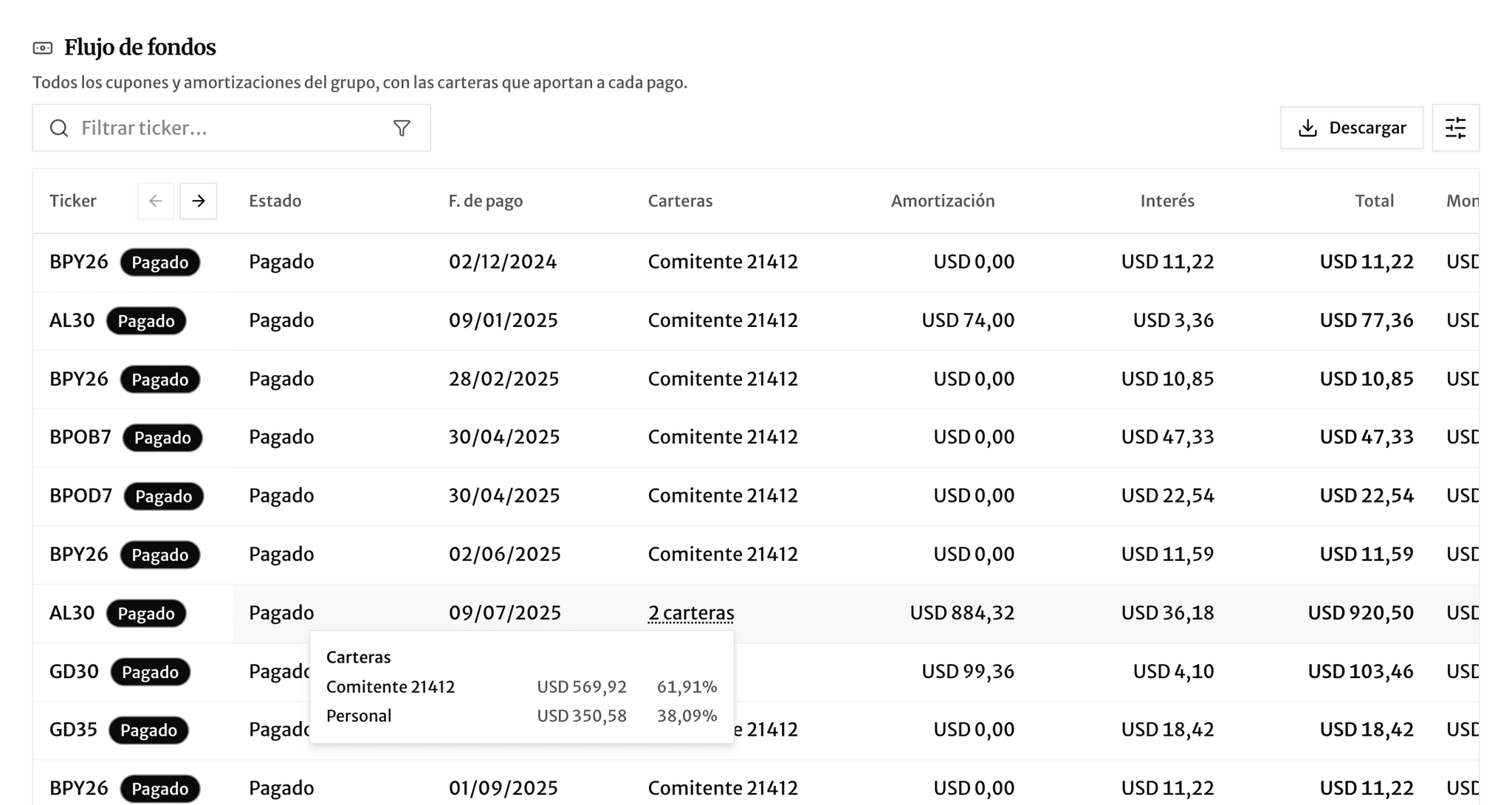
Task: Select the date 02/06/2025
Action: pyautogui.click(x=505, y=554)
